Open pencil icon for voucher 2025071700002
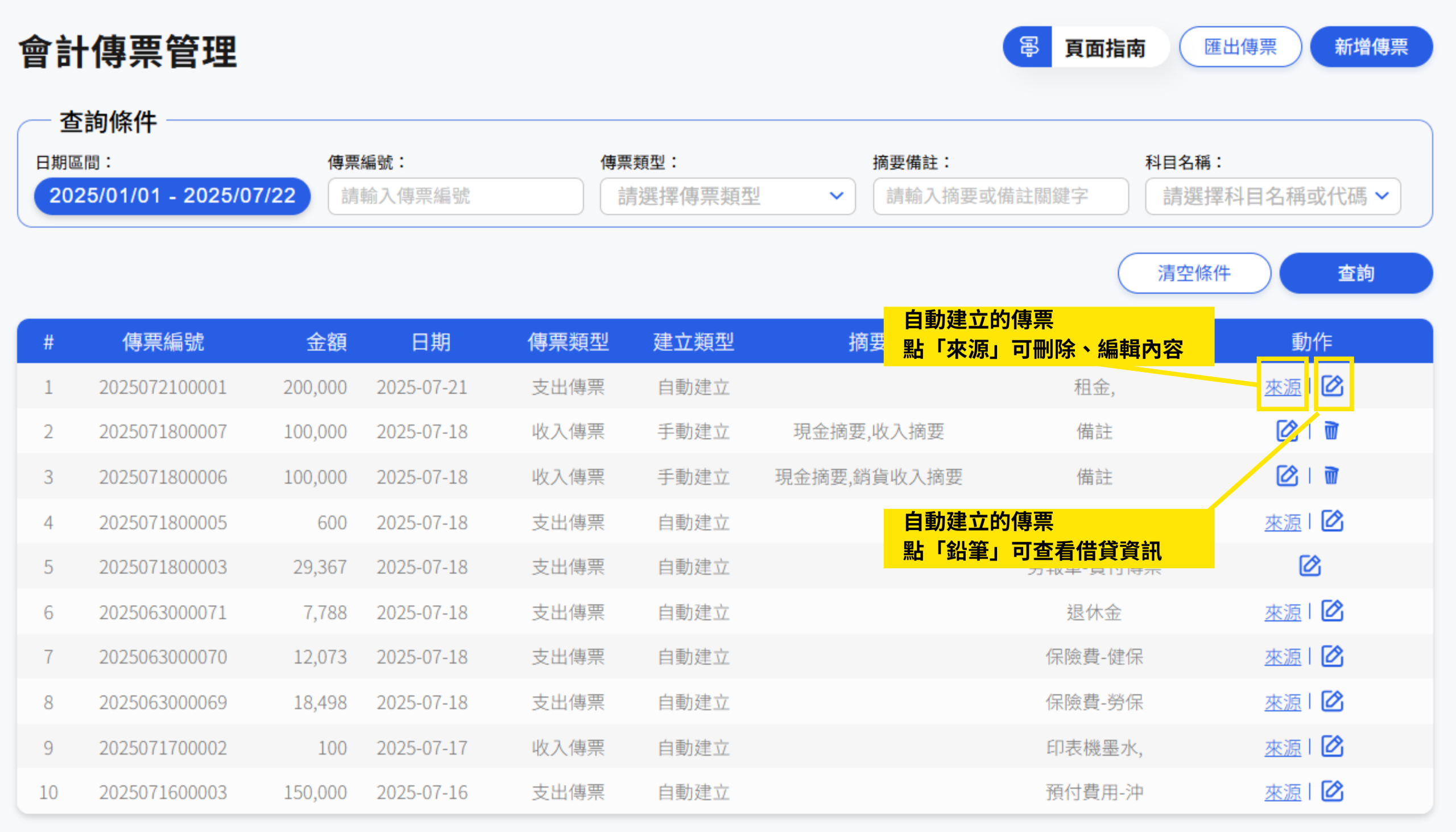Viewport: 1456px width, 832px height. (x=1332, y=746)
